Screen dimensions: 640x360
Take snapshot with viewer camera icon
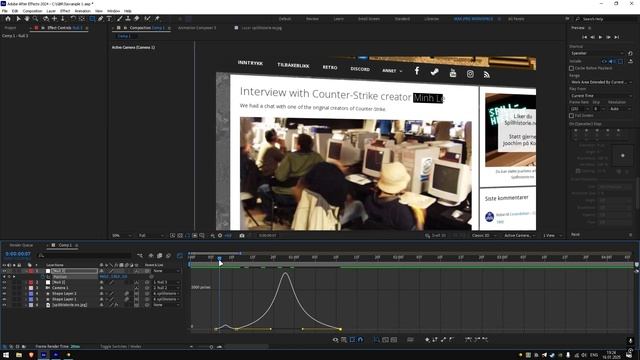coord(242,236)
